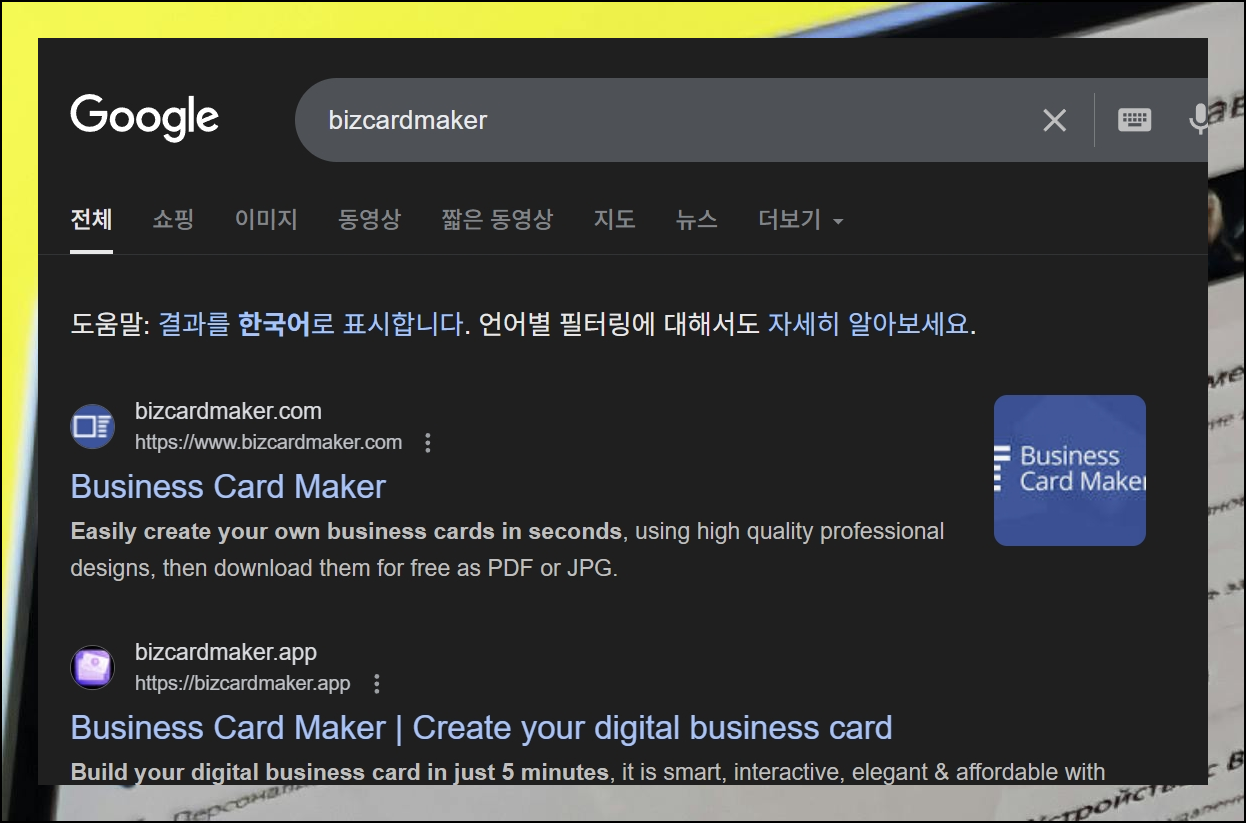Open the Create your digital business card result

(481, 728)
